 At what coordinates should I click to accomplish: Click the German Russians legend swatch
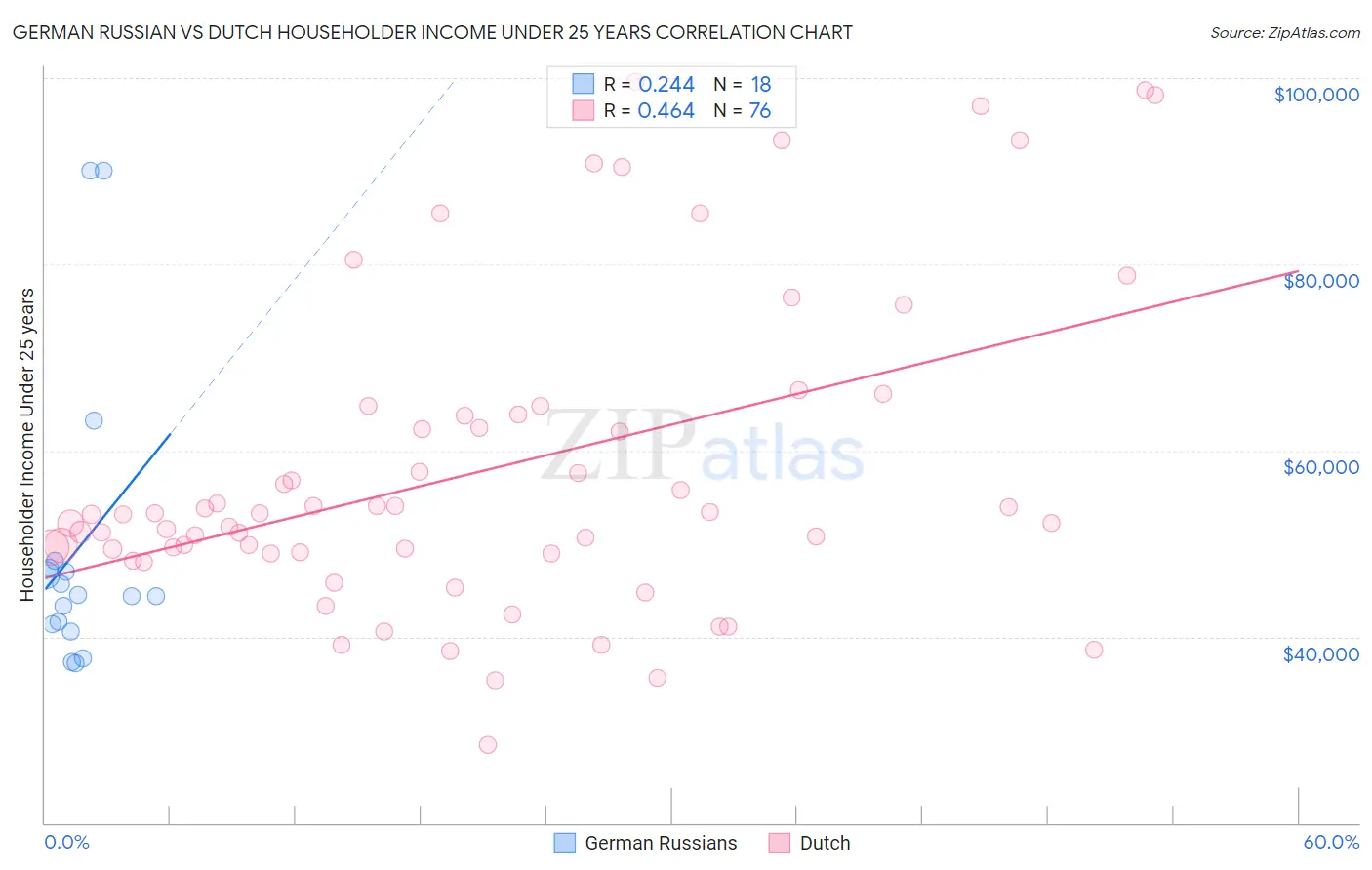(x=564, y=843)
